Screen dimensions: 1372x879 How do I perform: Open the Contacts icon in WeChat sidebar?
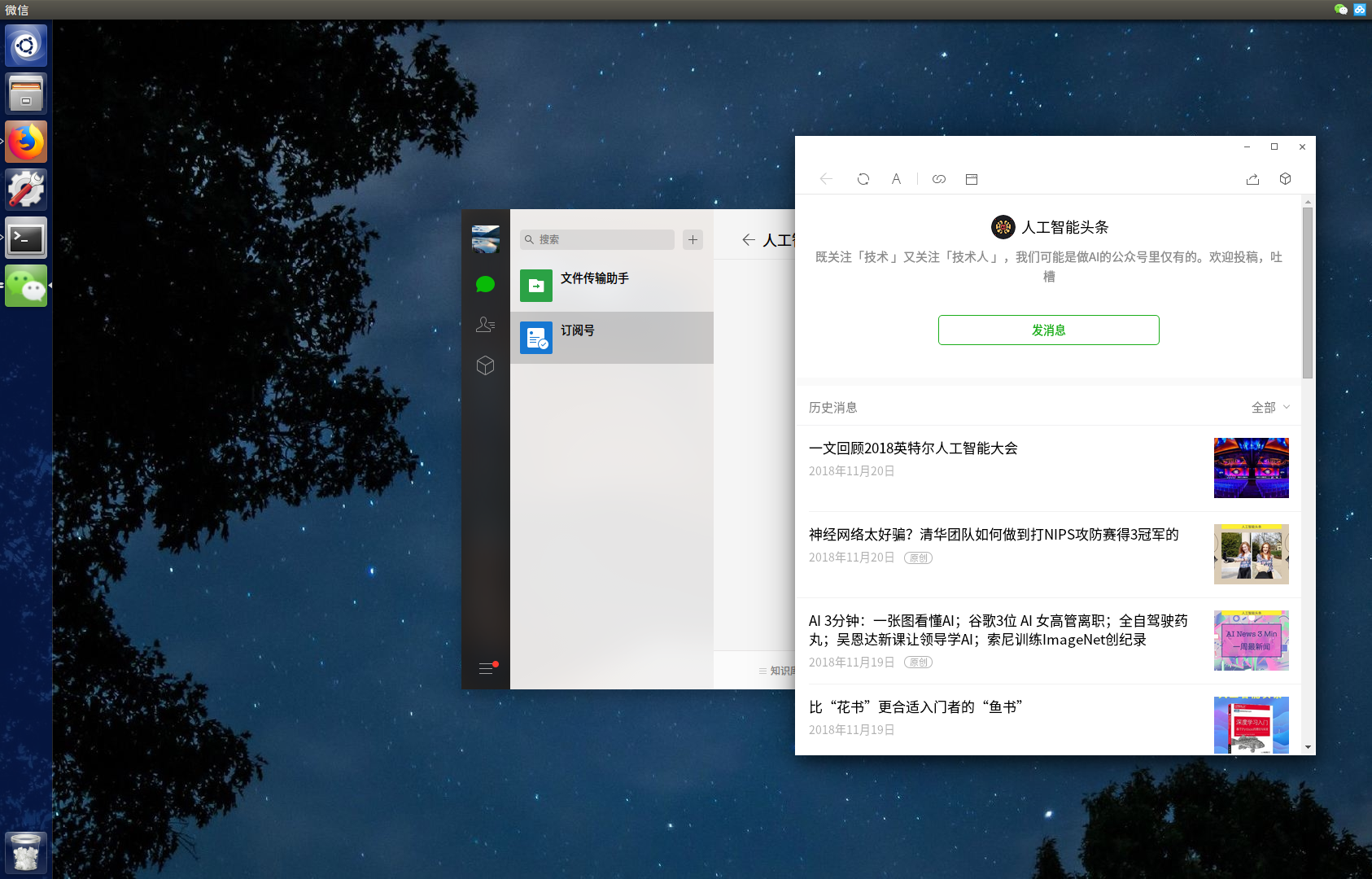485,325
